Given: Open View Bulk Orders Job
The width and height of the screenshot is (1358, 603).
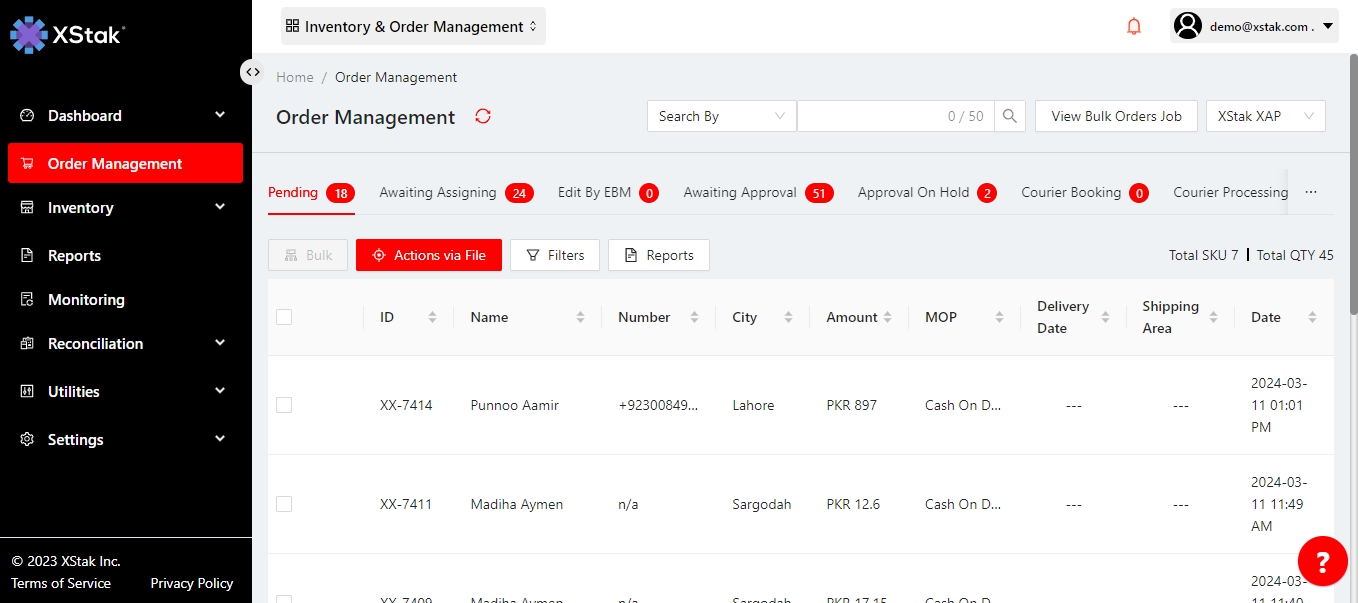Looking at the screenshot, I should click(x=1116, y=116).
